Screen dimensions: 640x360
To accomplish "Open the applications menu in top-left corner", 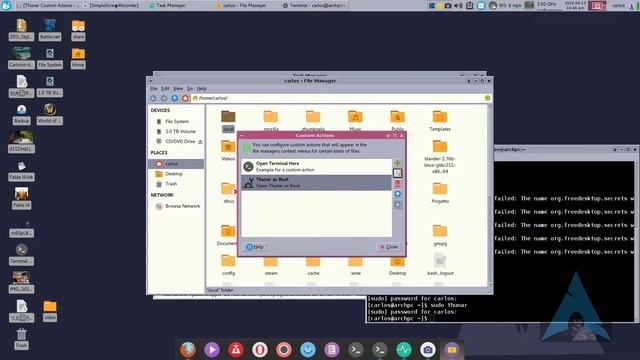I will (x=7, y=5).
